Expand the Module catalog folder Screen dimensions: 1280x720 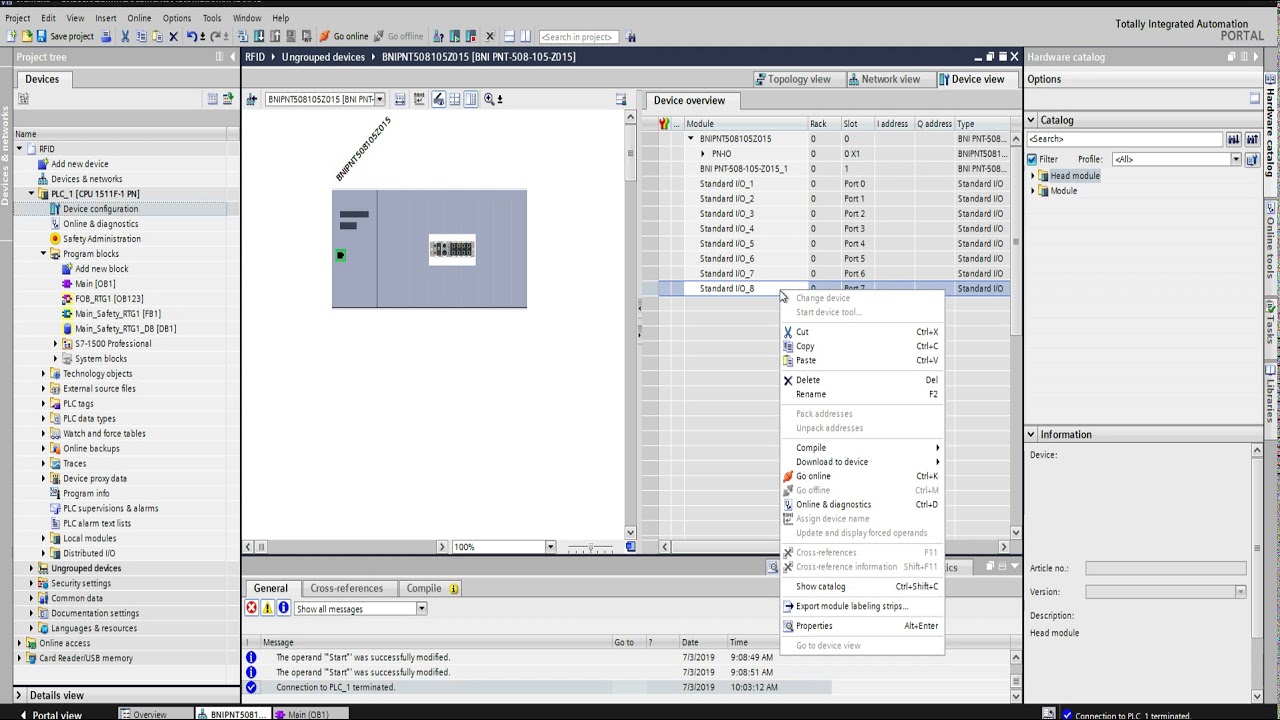click(1033, 191)
